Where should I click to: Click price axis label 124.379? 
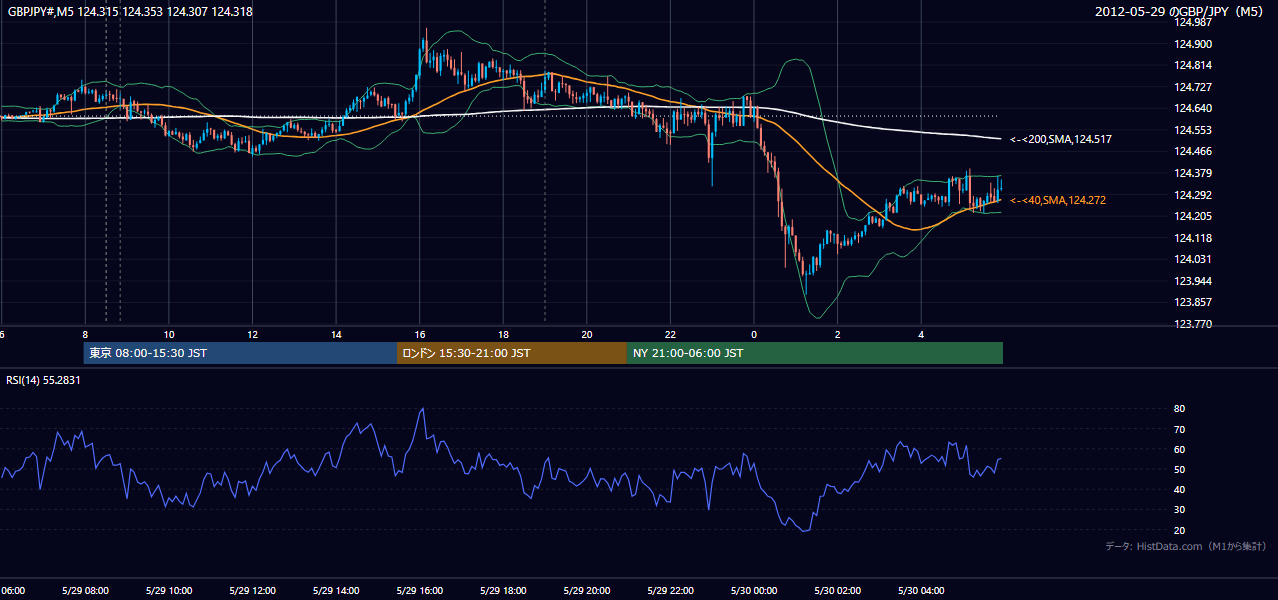(x=1192, y=173)
